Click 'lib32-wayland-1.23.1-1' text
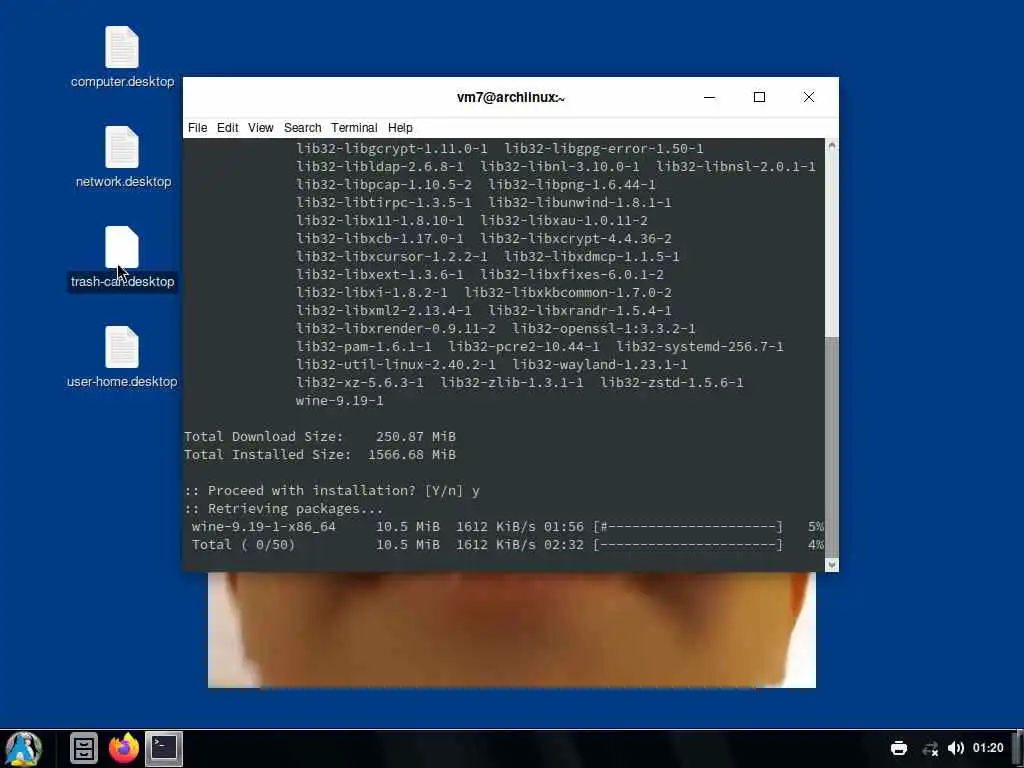1024x768 pixels. [600, 364]
